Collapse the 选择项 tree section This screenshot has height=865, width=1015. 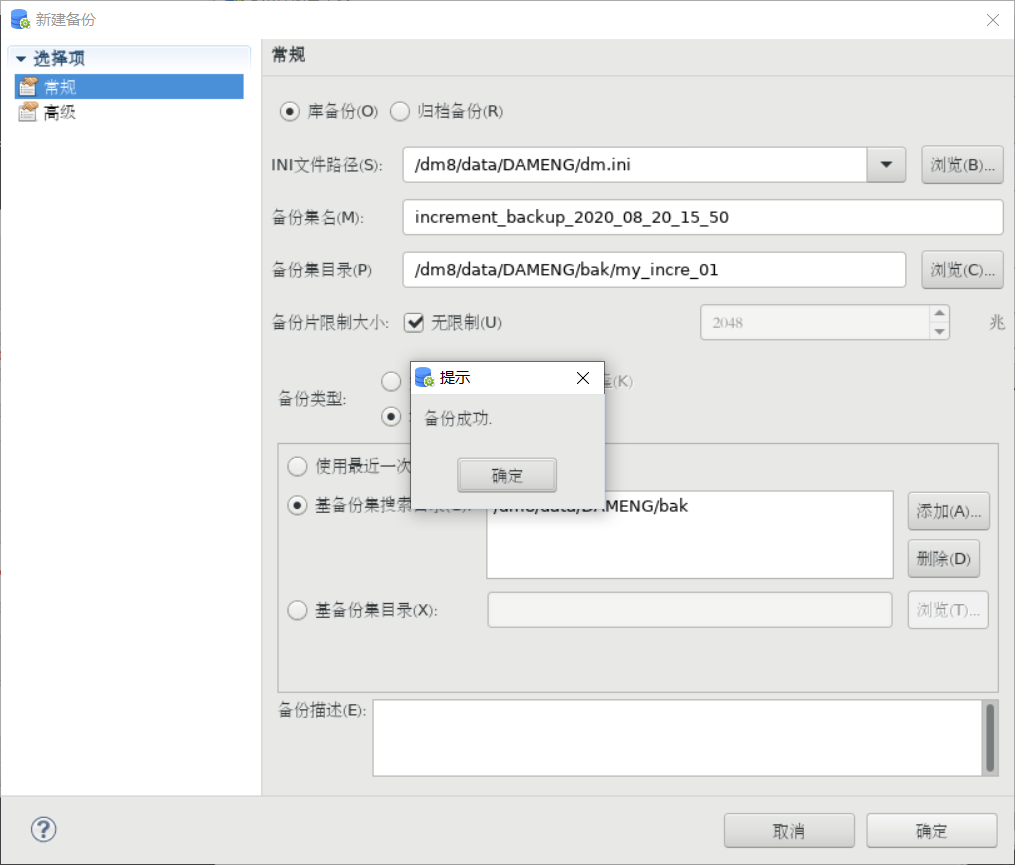click(x=21, y=59)
